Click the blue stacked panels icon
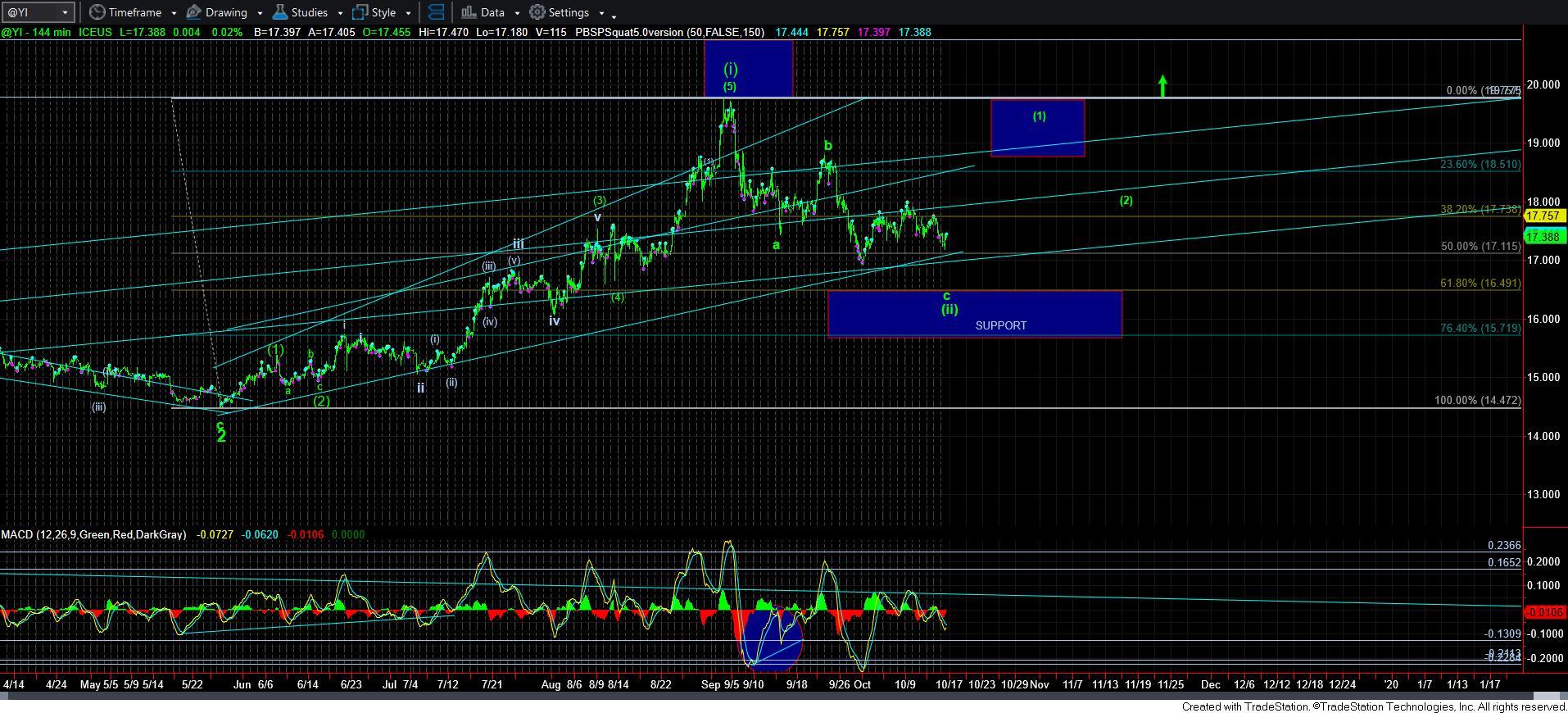The height and width of the screenshot is (713, 1568). click(x=437, y=12)
